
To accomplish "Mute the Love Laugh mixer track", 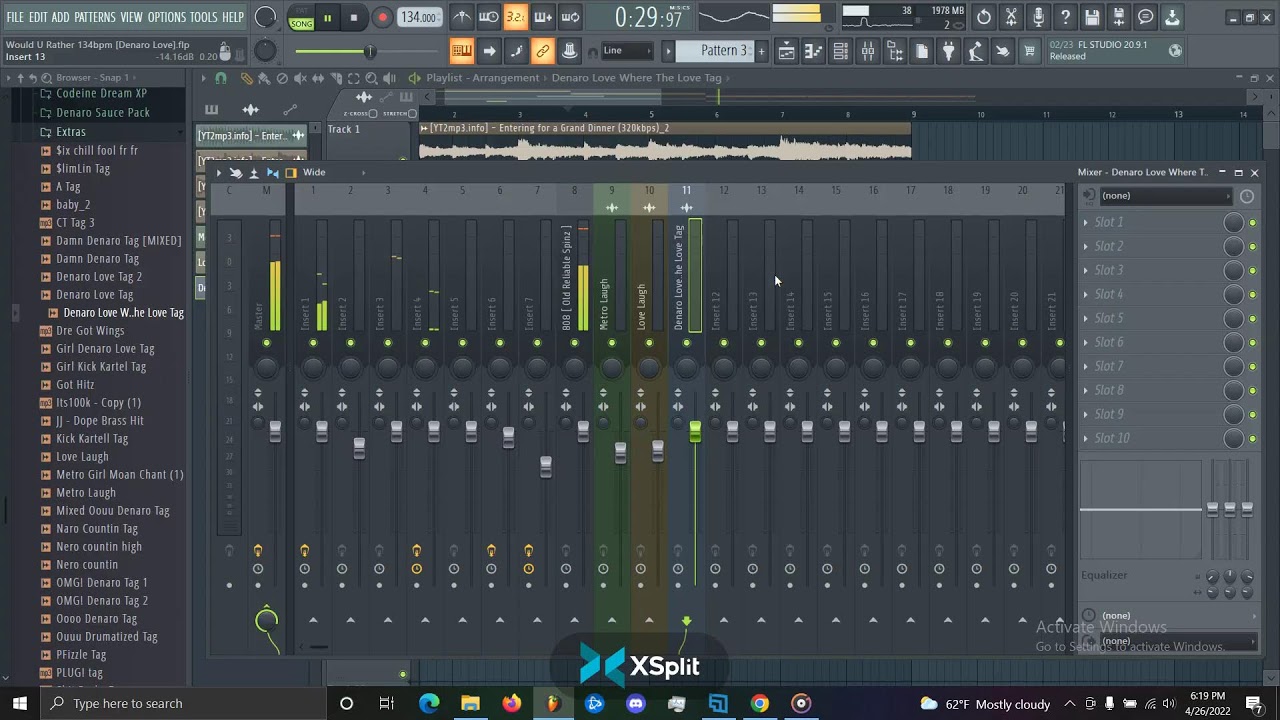I will (x=649, y=343).
